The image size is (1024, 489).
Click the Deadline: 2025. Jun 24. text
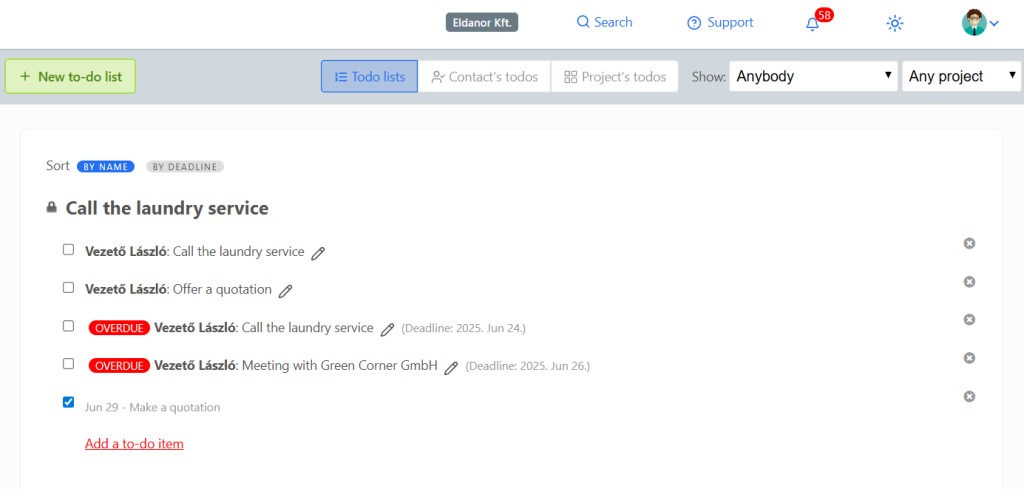click(464, 328)
